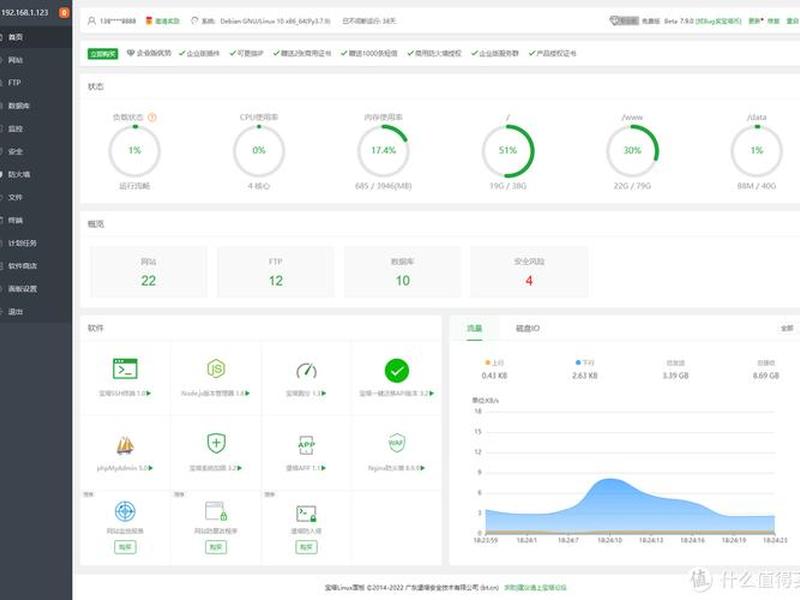Viewport: 800px width, 600px height.
Task: Switch to the 流量 tab
Action: coord(474,328)
